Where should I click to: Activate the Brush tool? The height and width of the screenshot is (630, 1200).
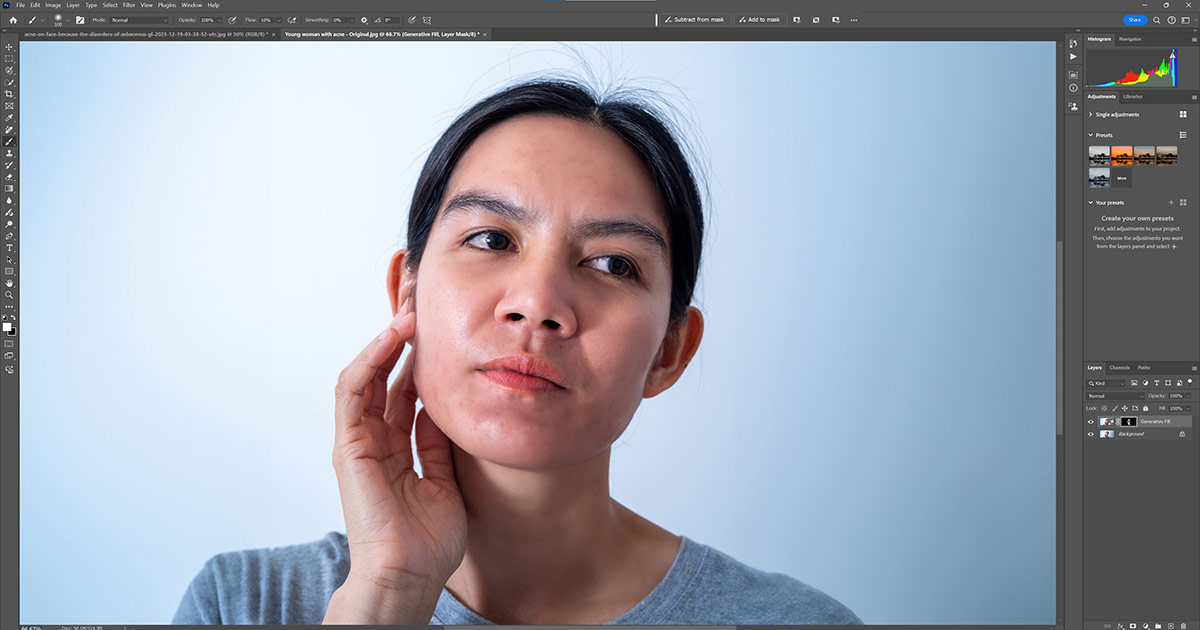click(8, 142)
